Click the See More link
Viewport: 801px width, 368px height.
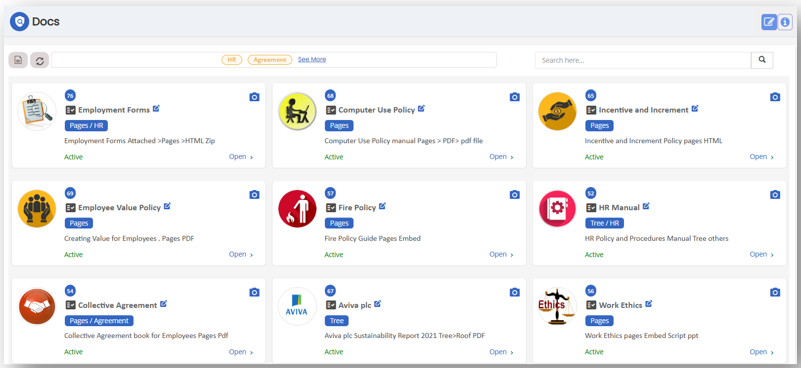[x=312, y=59]
